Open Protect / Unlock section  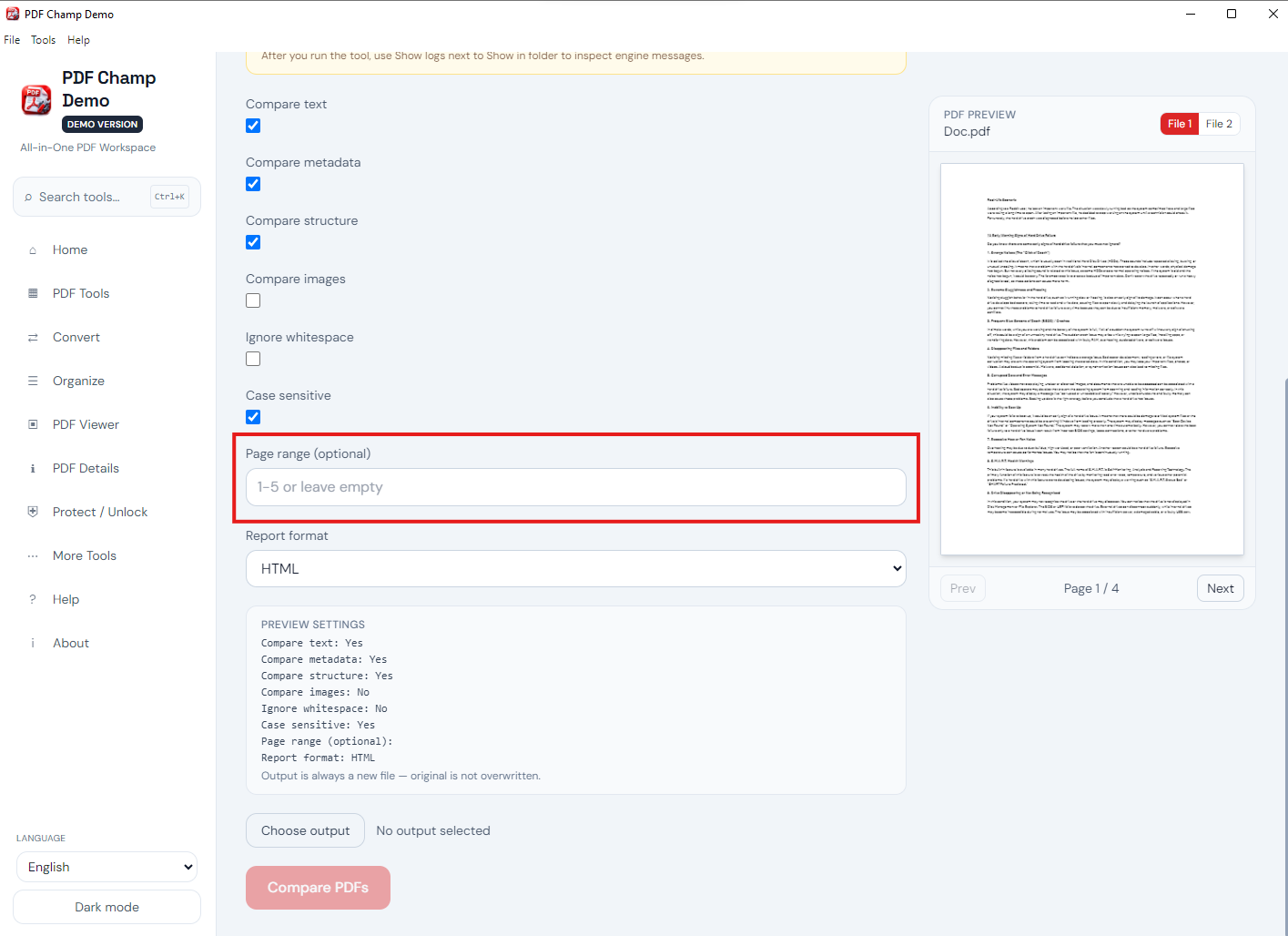pyautogui.click(x=100, y=513)
